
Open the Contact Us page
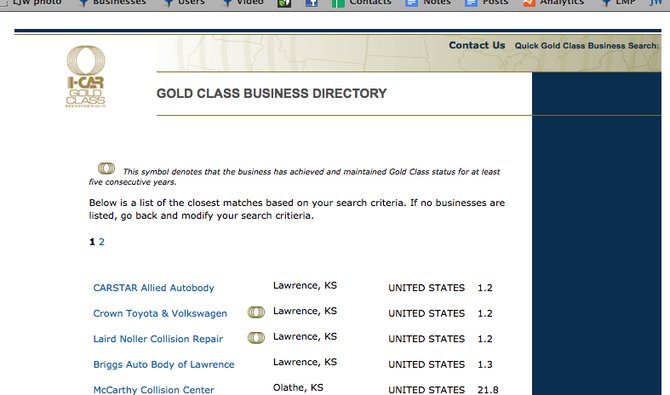pyautogui.click(x=477, y=45)
